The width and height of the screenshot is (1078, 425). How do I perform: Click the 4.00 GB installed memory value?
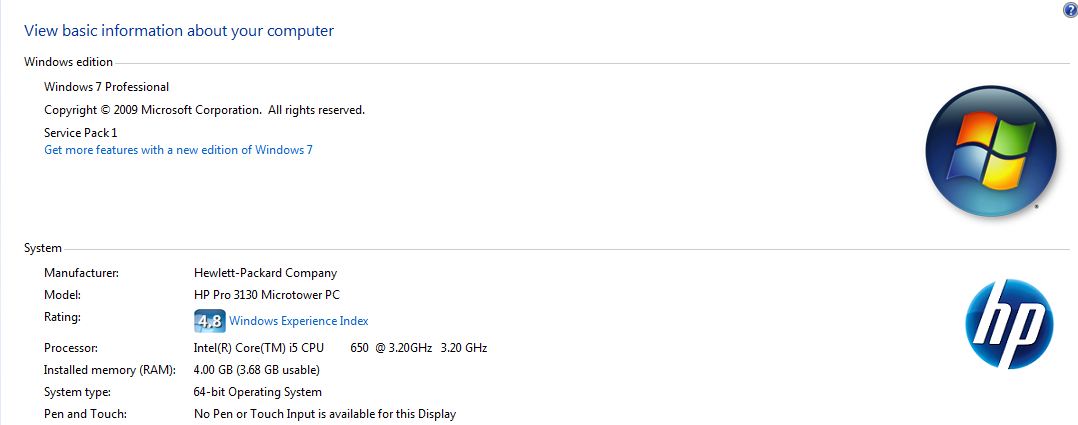tap(256, 370)
